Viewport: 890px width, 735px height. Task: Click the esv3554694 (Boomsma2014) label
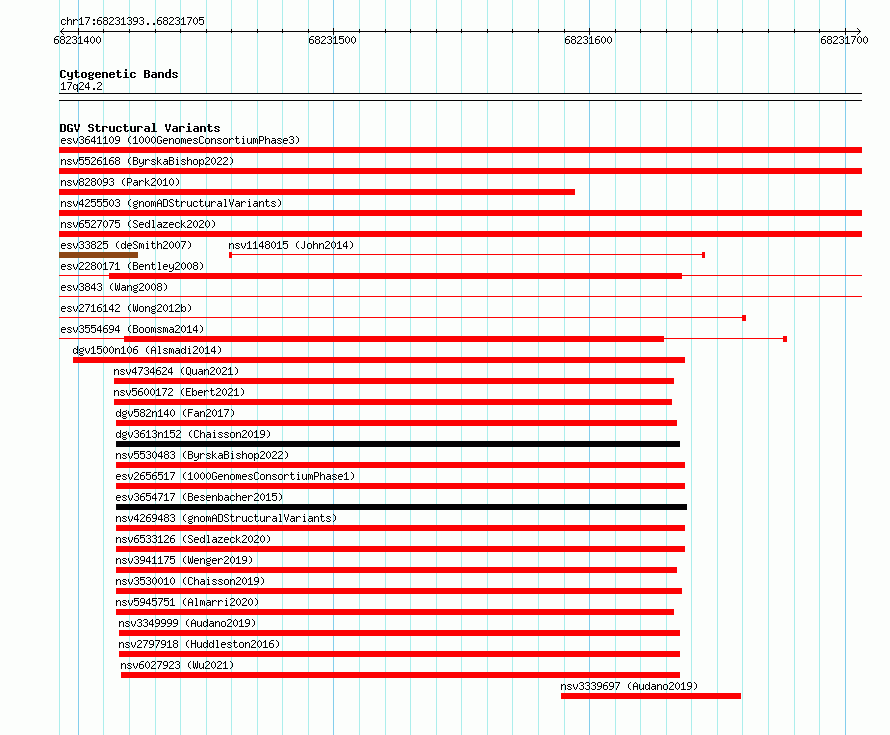tap(132, 329)
